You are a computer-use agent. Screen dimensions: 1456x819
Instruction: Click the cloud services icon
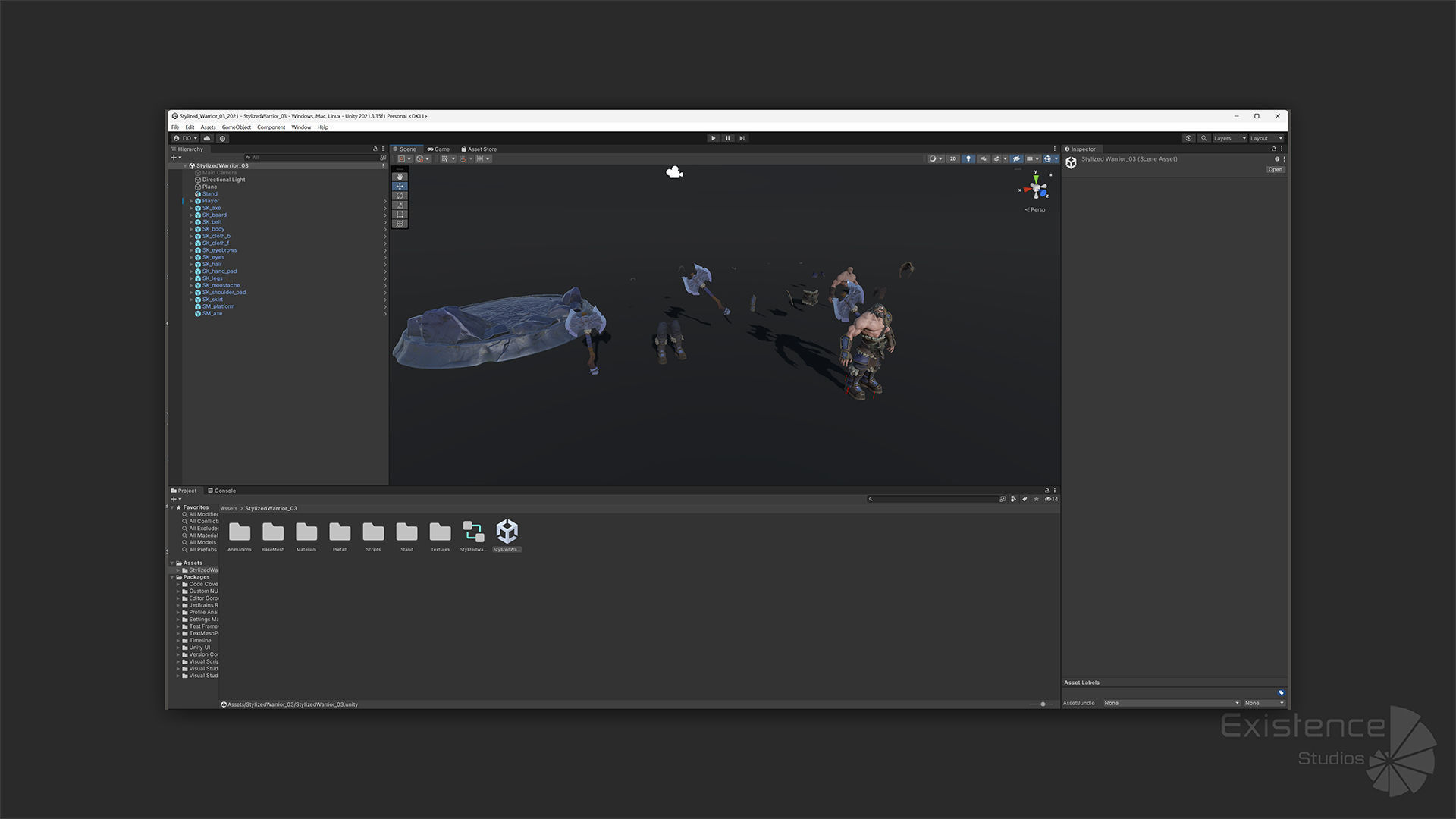pos(207,138)
